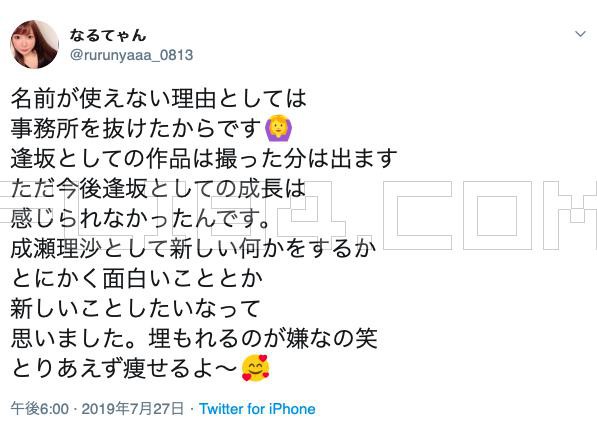Click the なるてゃん profile avatar photo

click(35, 45)
